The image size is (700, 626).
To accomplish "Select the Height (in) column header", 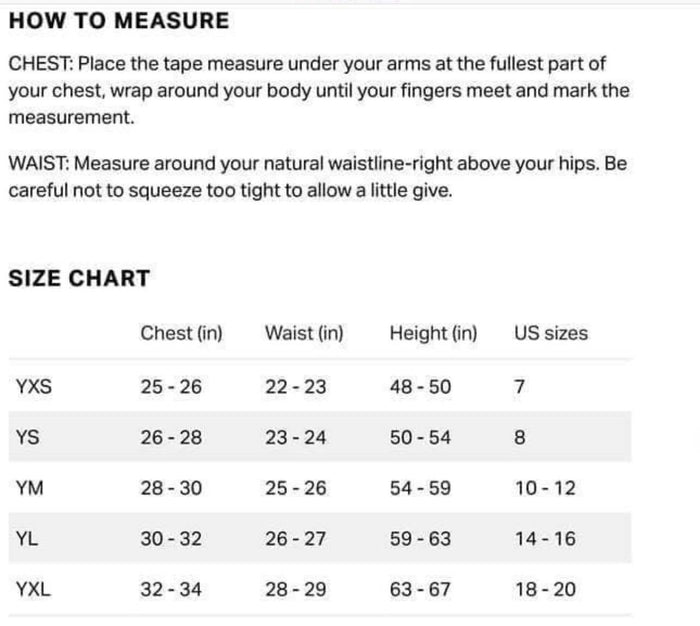I will pos(433,333).
